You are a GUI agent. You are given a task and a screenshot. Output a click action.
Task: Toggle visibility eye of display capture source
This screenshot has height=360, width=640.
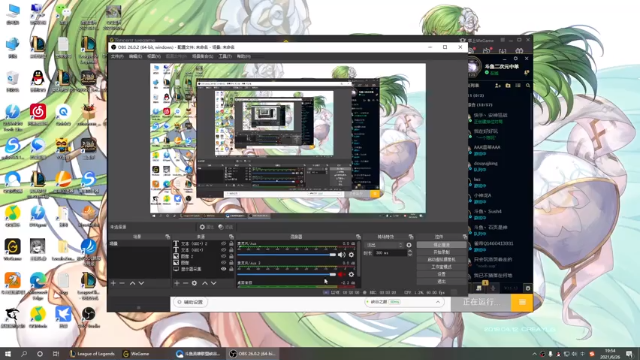point(223,269)
